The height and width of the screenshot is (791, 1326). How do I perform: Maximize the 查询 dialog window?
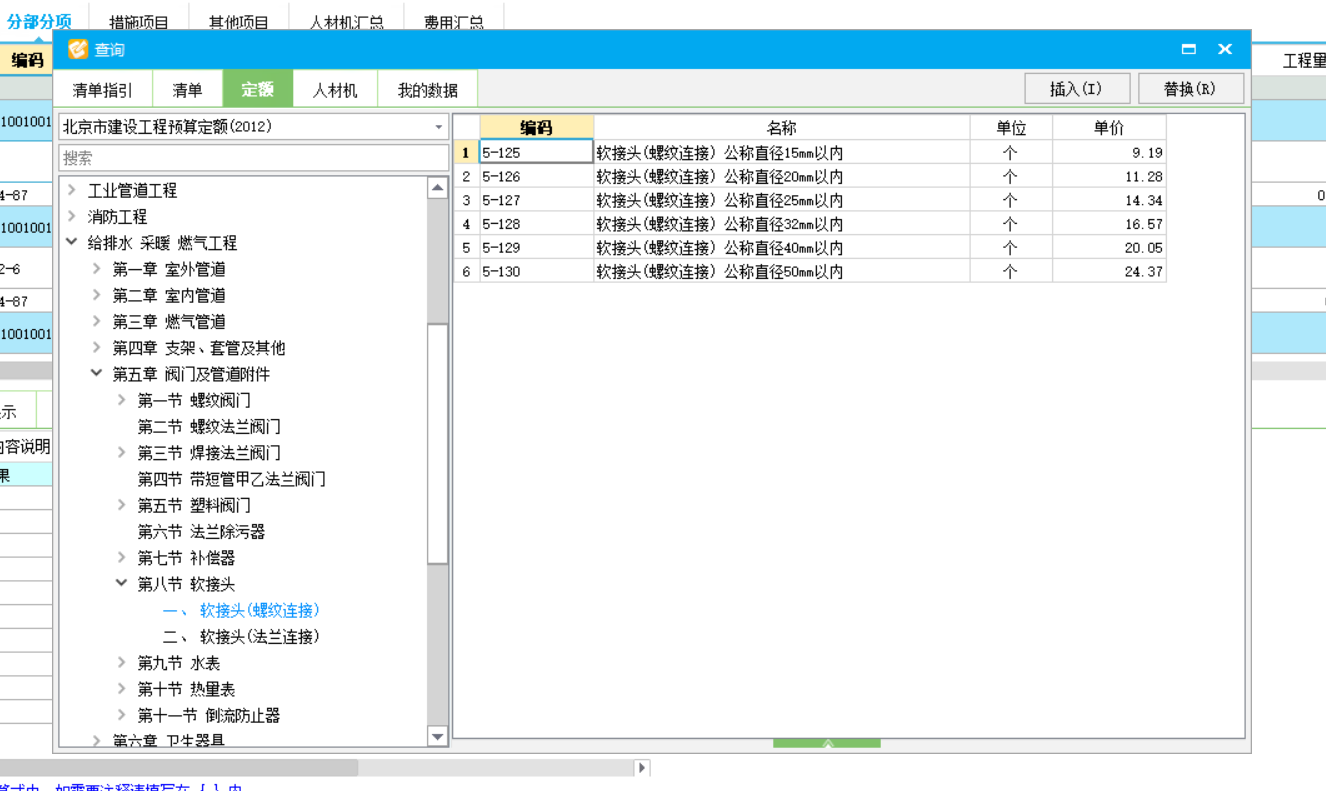pos(1189,49)
